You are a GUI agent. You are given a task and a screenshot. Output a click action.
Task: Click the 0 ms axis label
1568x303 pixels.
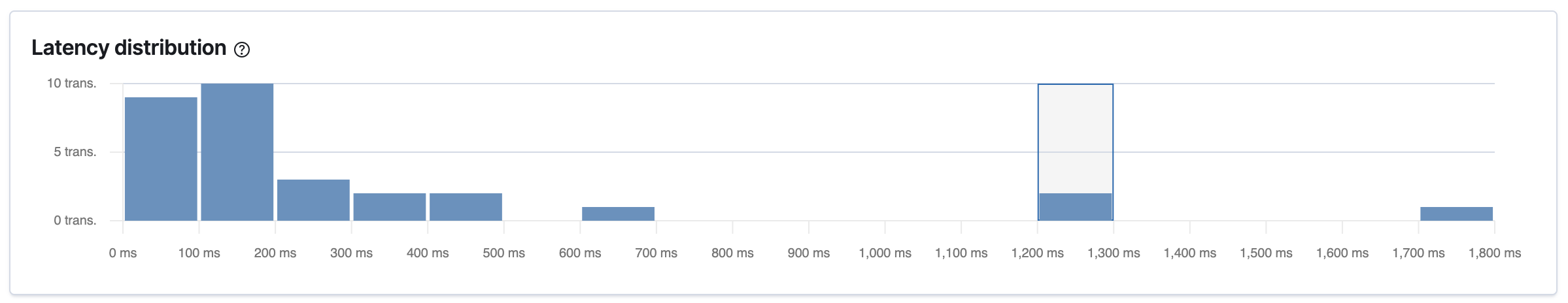123,253
